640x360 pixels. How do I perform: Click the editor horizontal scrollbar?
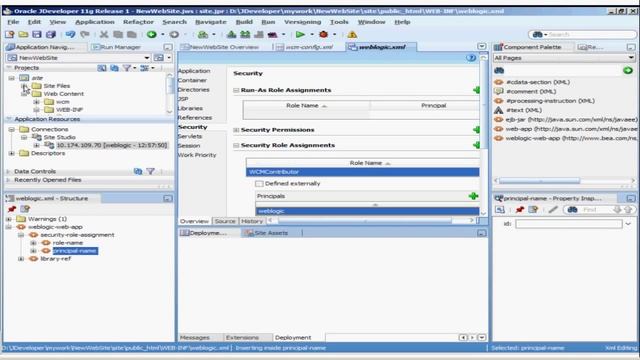pyautogui.click(x=365, y=221)
